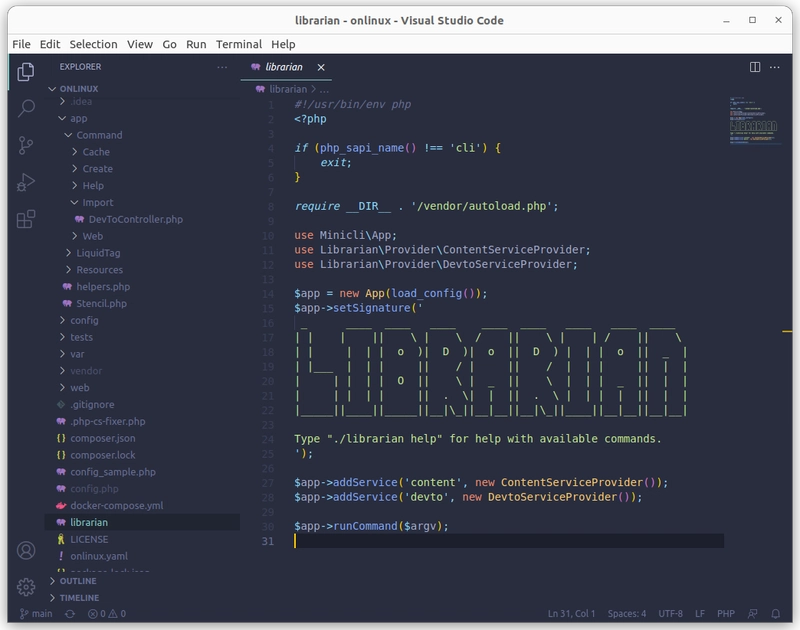Image resolution: width=800 pixels, height=630 pixels.
Task: Select the librarian editor tab
Action: click(x=284, y=67)
